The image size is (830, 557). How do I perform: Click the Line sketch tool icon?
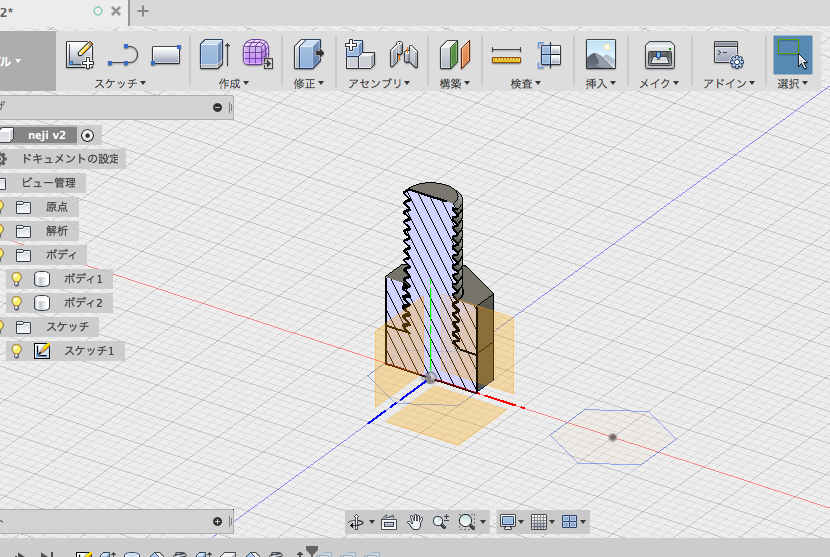coord(122,54)
